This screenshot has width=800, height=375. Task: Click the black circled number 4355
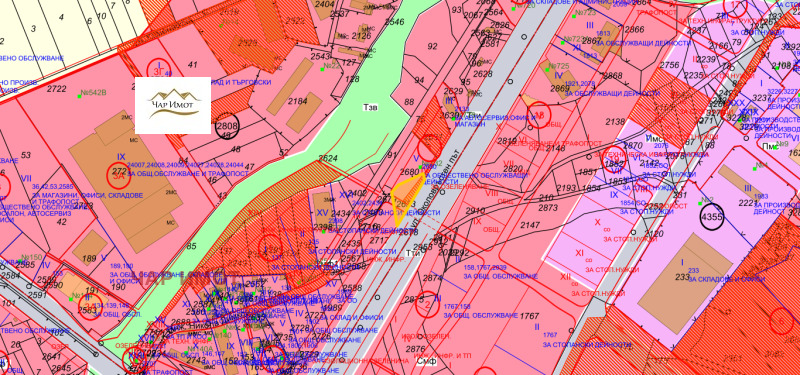pos(712,216)
